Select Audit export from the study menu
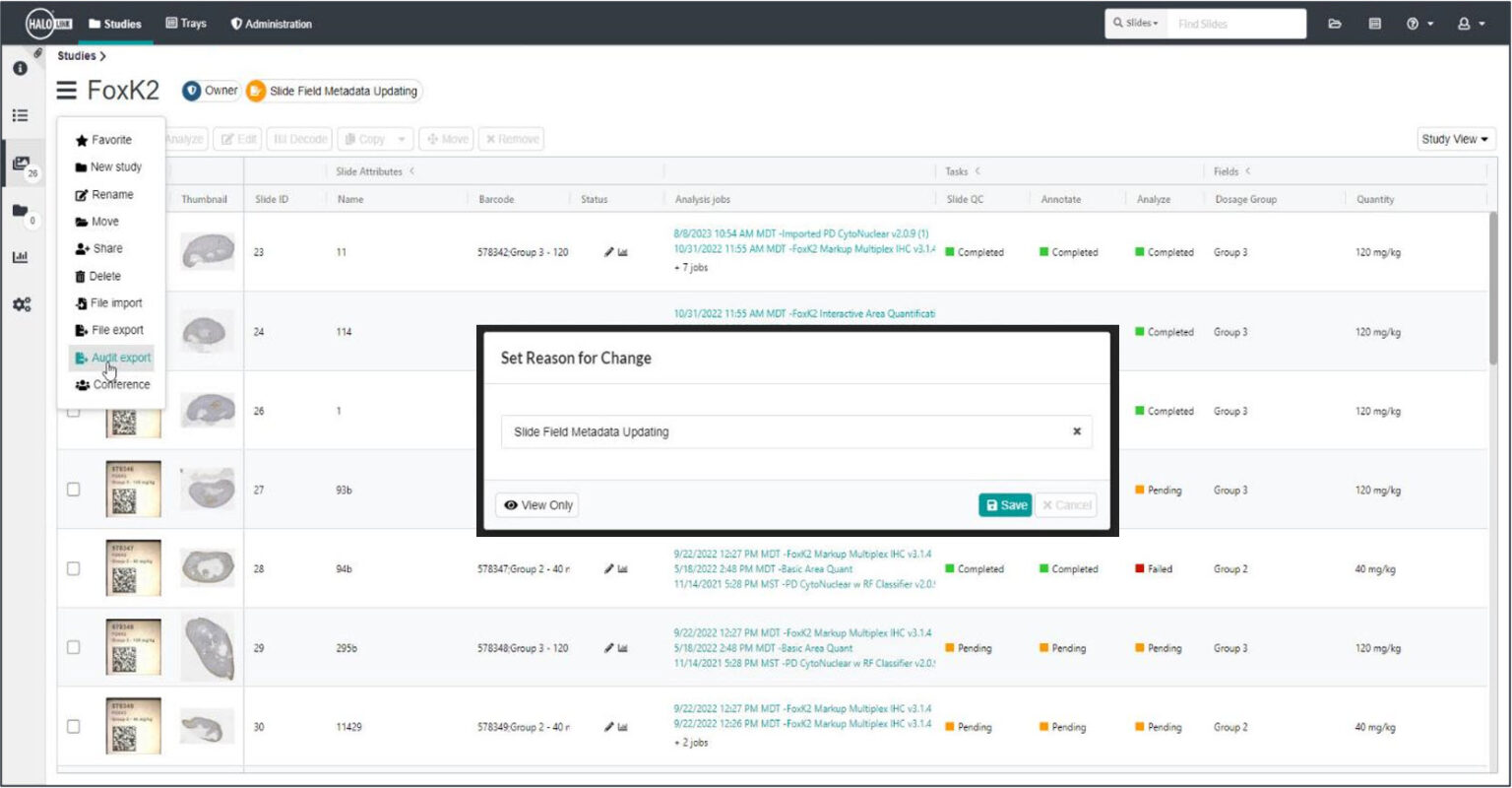This screenshot has height=788, width=1512. pos(117,358)
